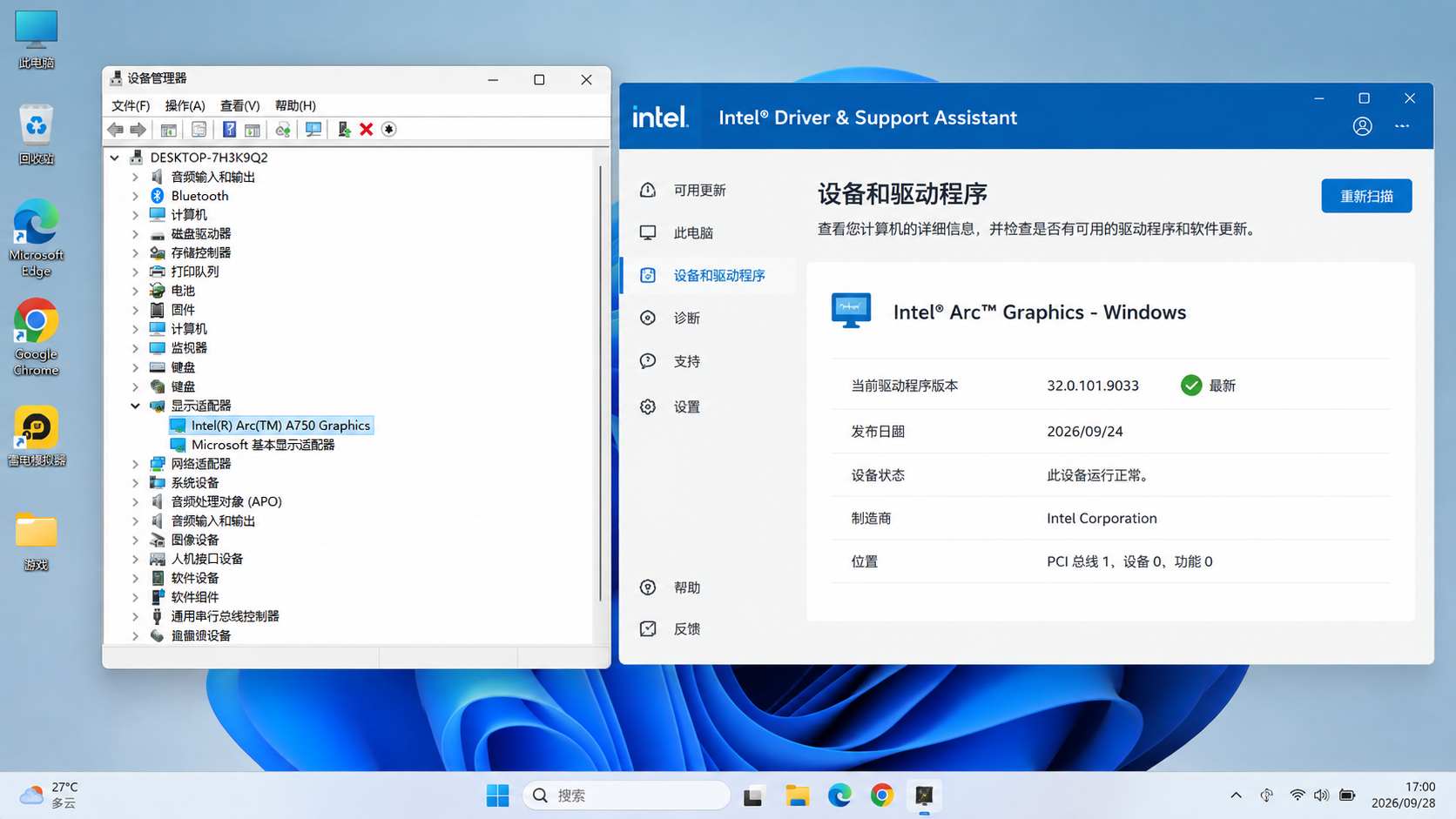Image resolution: width=1456 pixels, height=819 pixels.
Task: Click the Windows Start button on taskbar
Action: point(497,796)
